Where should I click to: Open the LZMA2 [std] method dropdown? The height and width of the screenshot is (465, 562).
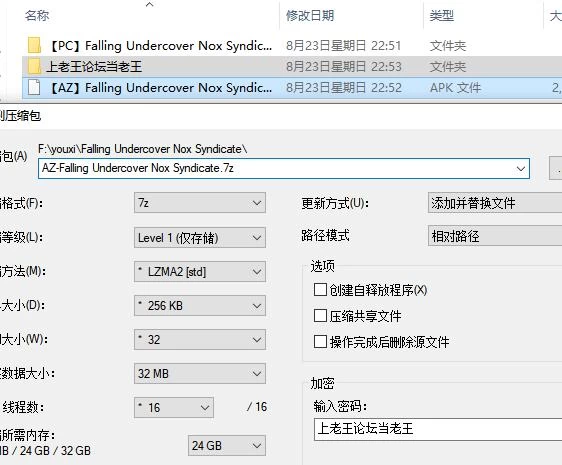pos(200,271)
